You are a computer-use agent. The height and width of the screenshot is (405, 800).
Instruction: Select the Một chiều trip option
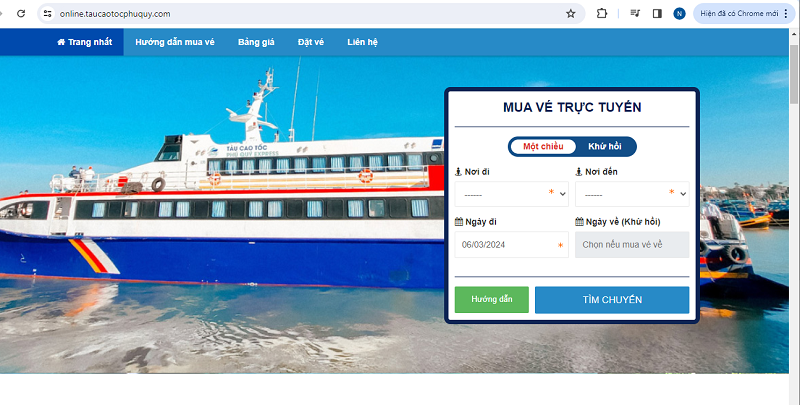[x=543, y=146]
